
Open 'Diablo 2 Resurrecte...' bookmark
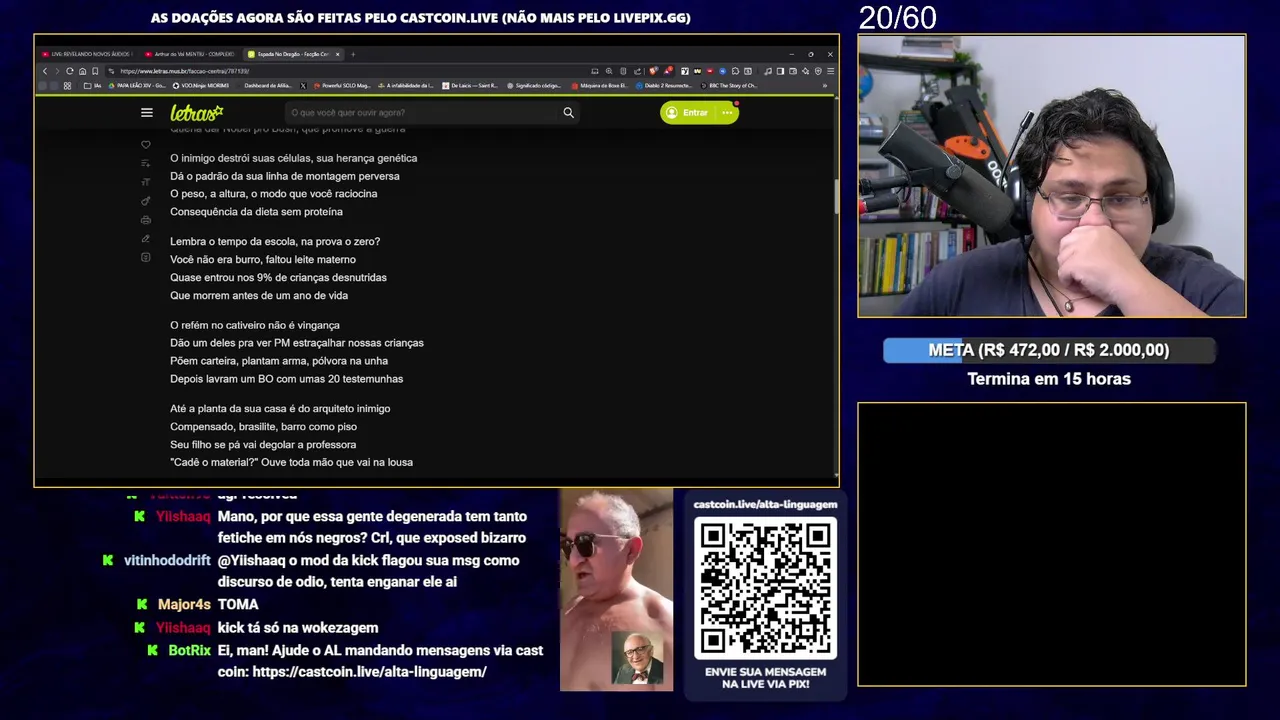(x=664, y=85)
